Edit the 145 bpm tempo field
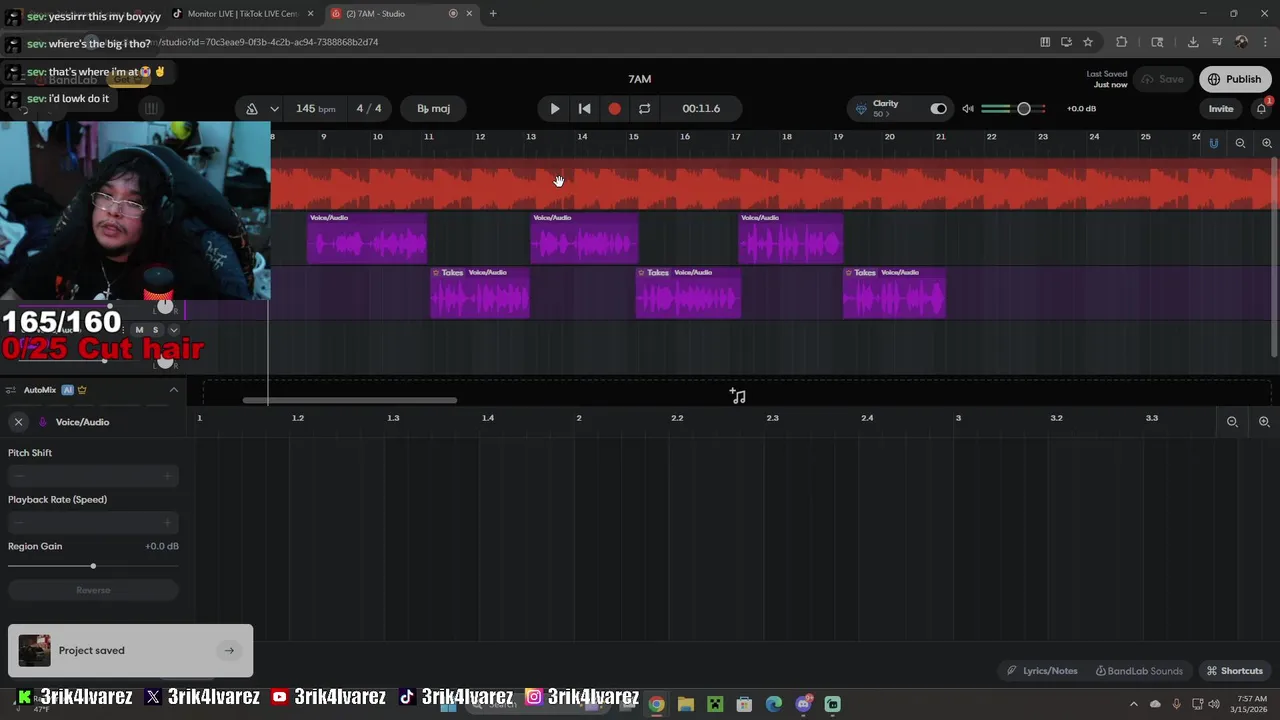This screenshot has width=1280, height=720. pyautogui.click(x=315, y=108)
